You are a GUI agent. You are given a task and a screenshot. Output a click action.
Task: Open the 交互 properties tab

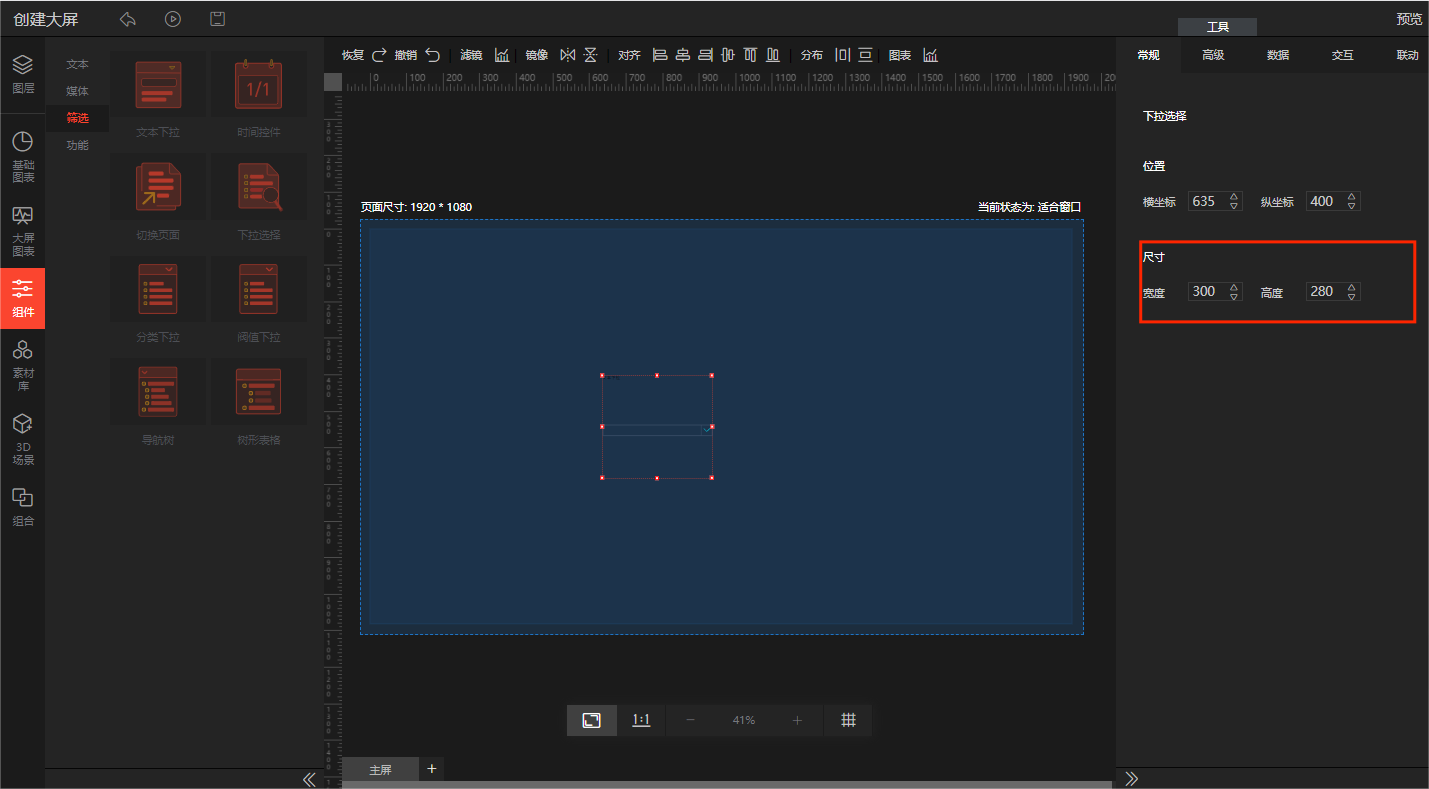(1342, 55)
